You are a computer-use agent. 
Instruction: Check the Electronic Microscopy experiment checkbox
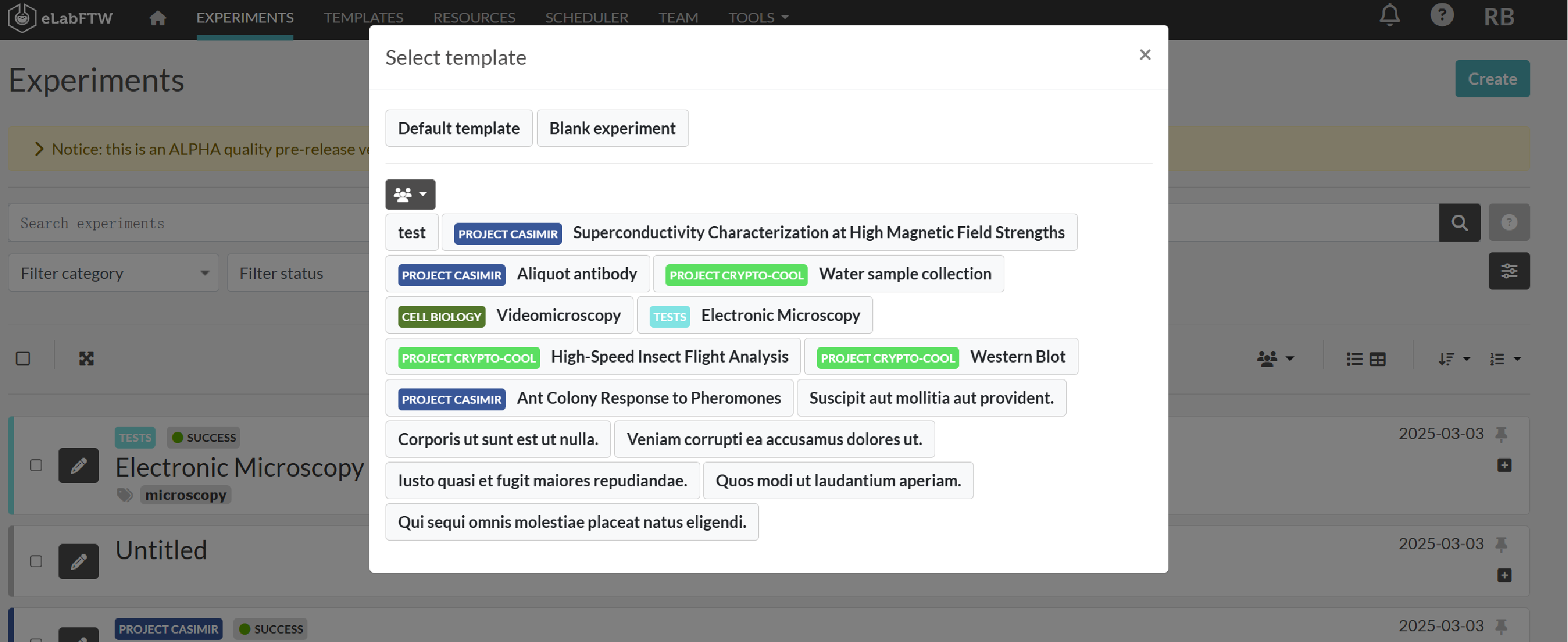click(36, 465)
